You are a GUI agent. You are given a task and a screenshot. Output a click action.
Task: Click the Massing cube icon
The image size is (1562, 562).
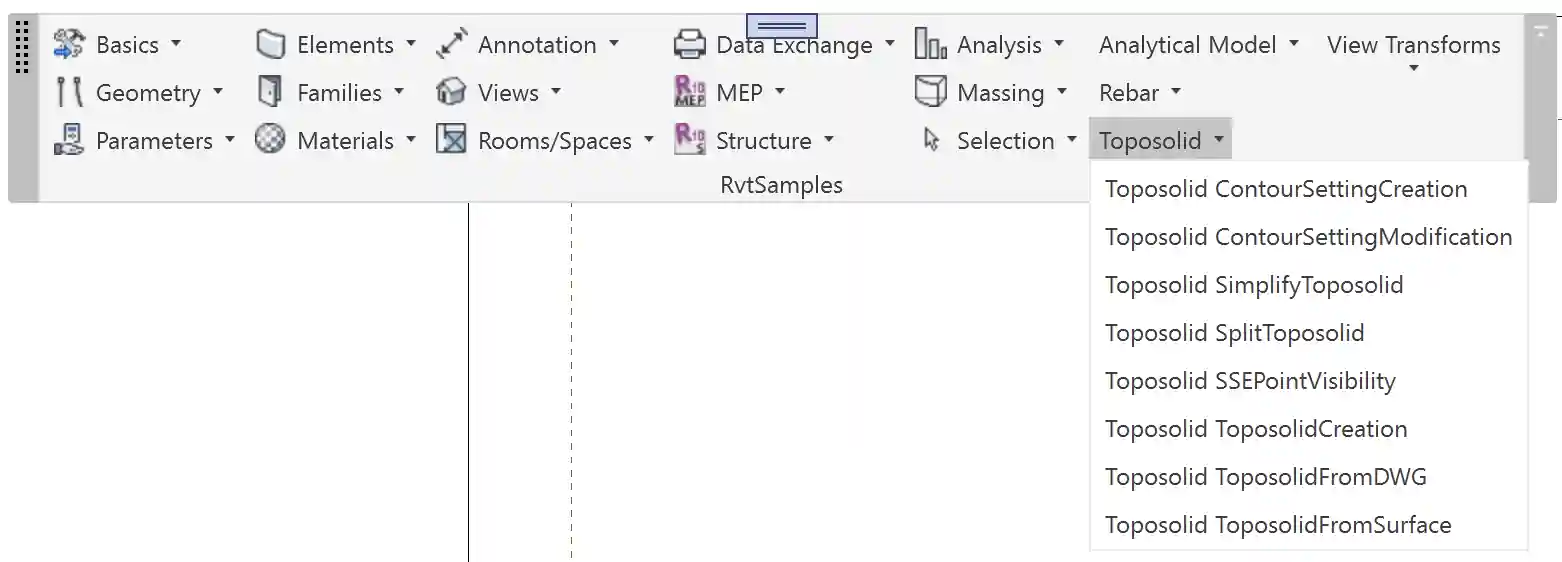(931, 93)
